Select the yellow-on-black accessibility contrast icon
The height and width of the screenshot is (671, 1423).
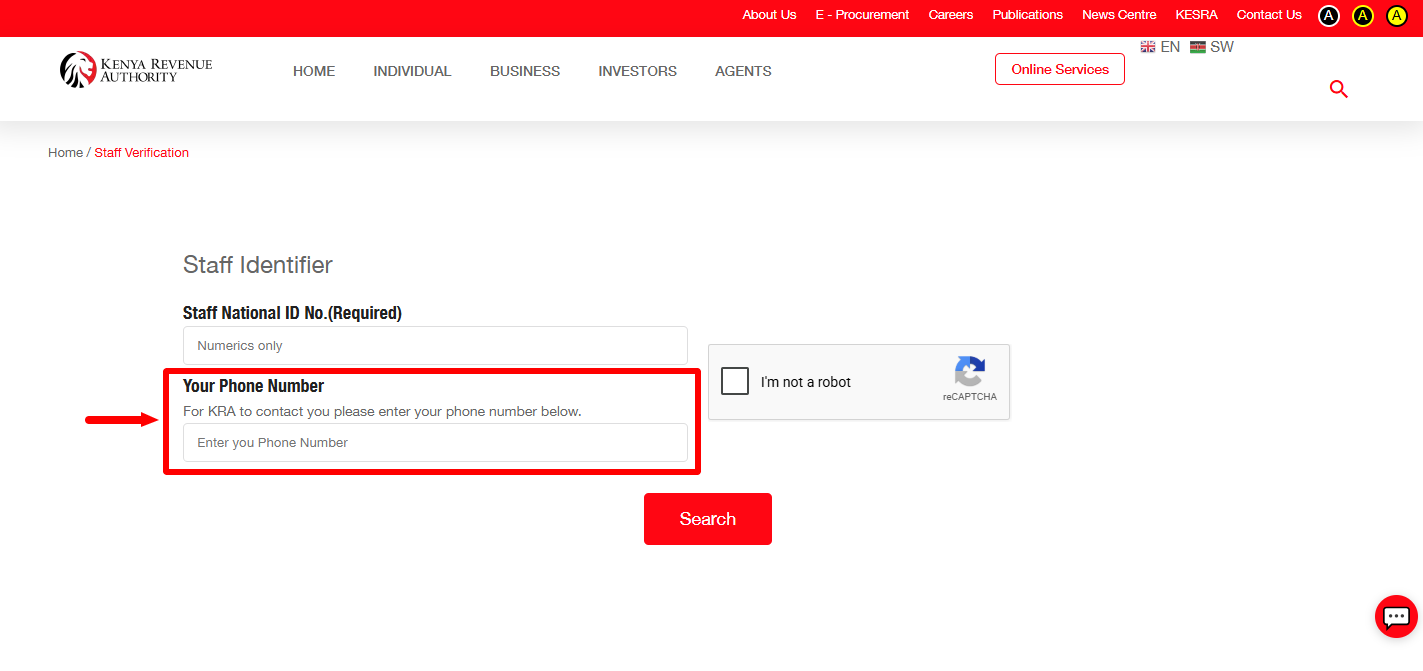pyautogui.click(x=1362, y=15)
